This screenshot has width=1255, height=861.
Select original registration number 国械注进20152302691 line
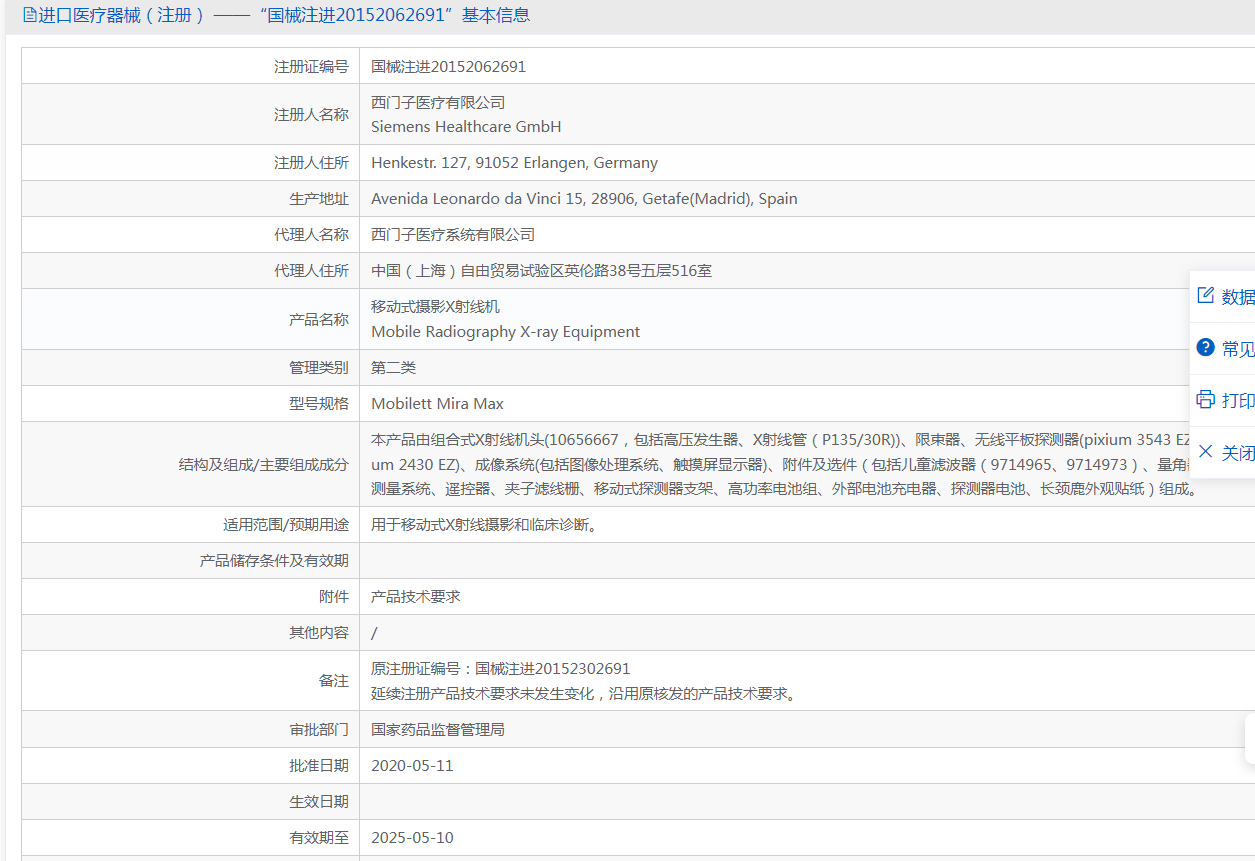click(x=500, y=668)
